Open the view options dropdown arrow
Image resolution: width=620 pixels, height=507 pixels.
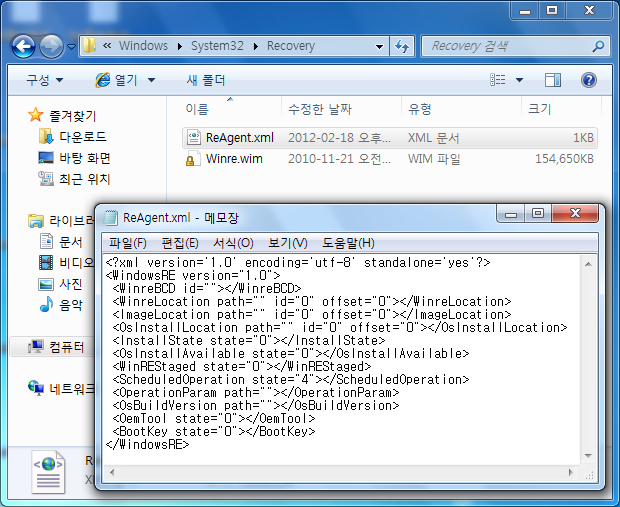519,80
